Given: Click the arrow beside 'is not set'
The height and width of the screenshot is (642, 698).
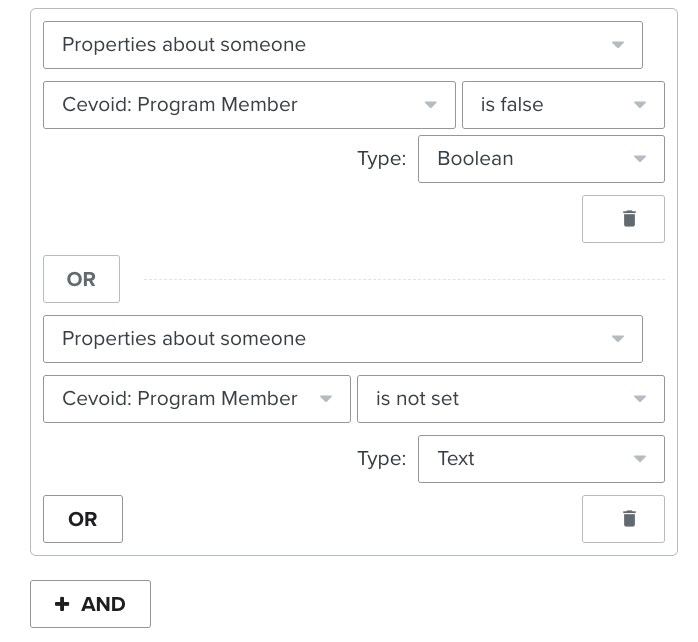Looking at the screenshot, I should click(x=640, y=399).
